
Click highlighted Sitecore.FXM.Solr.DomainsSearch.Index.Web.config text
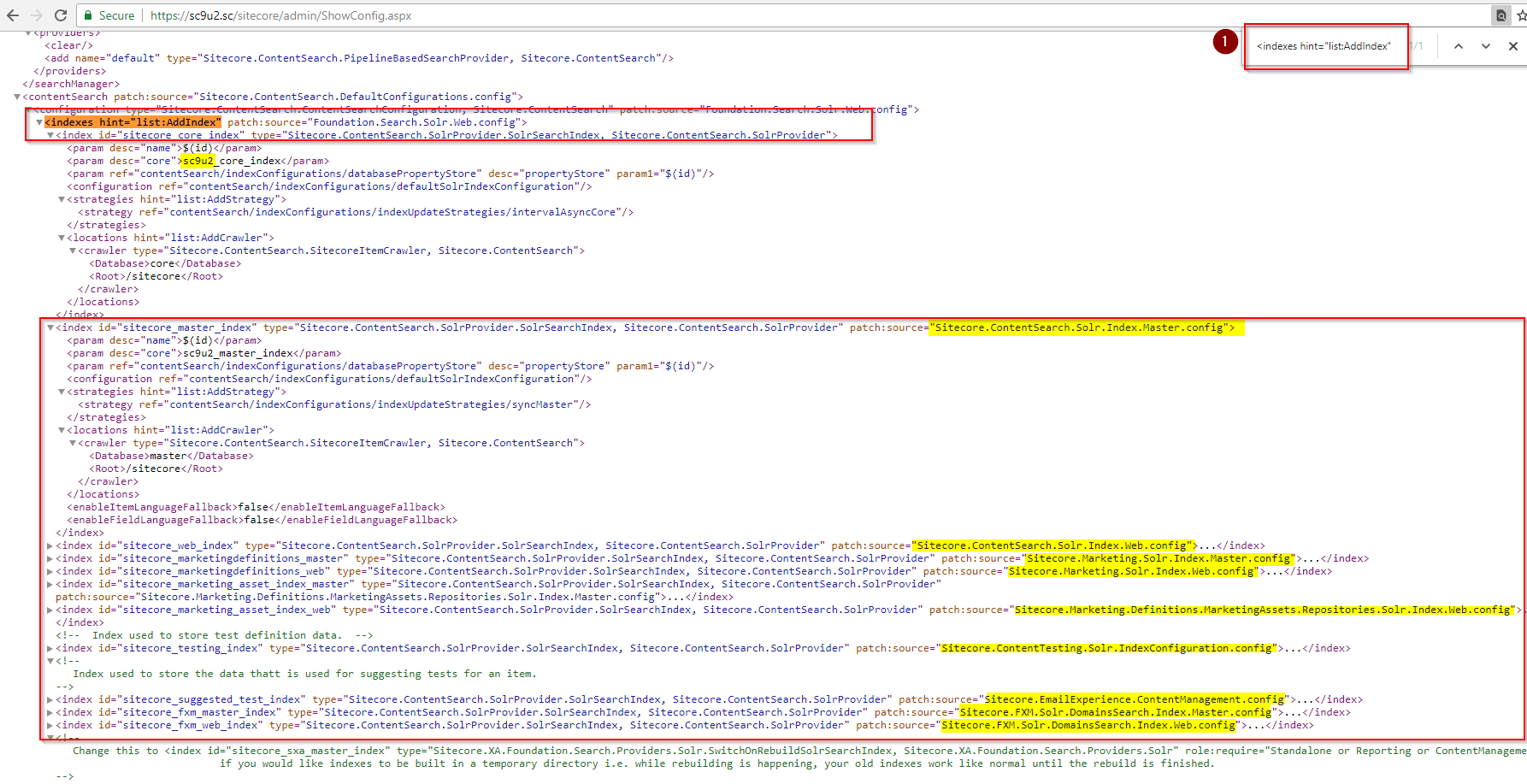point(1089,725)
